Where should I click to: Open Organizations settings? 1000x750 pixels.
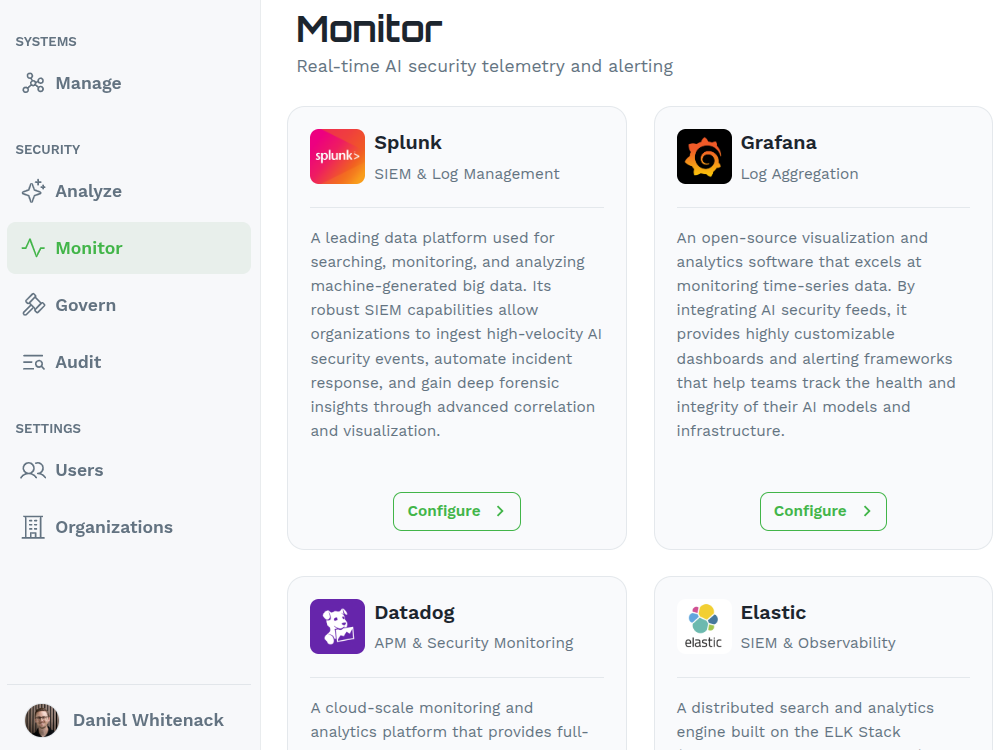[x=129, y=527]
